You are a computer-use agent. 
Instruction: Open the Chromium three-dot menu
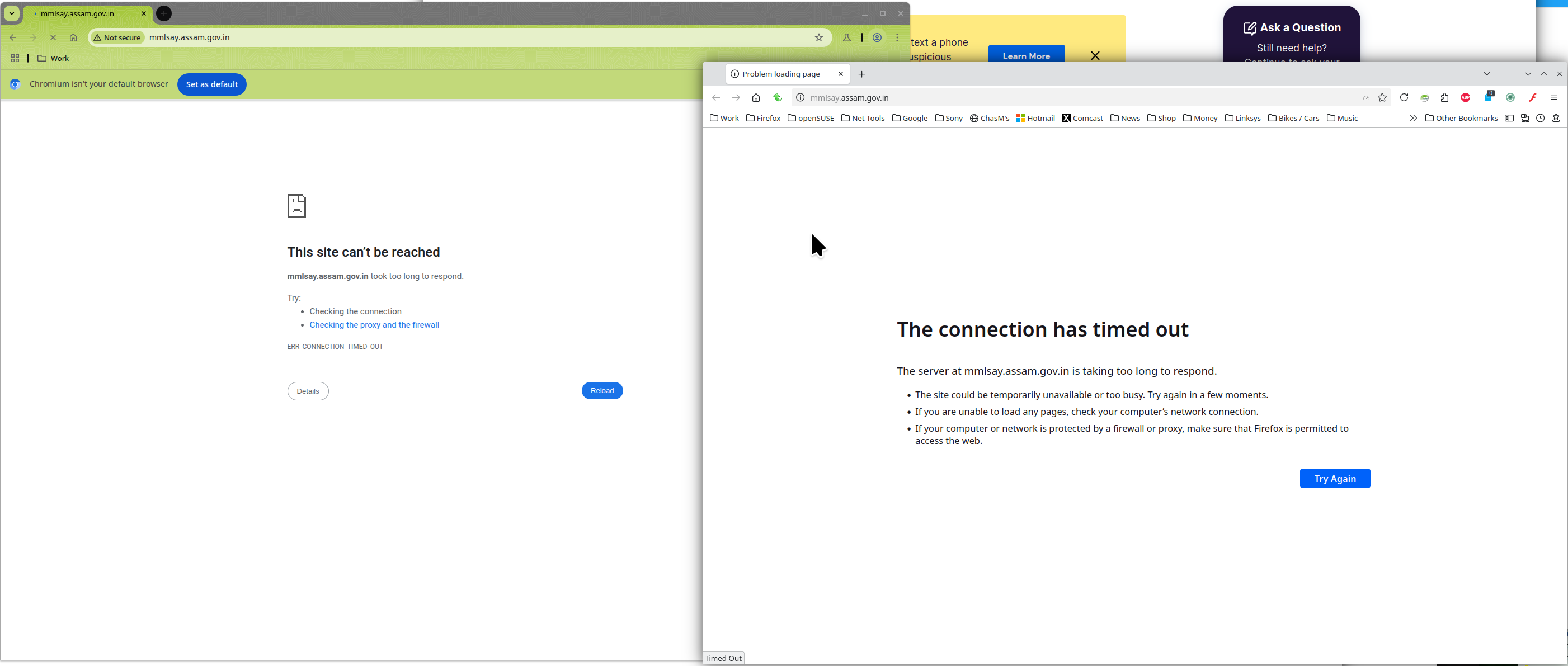pos(897,37)
